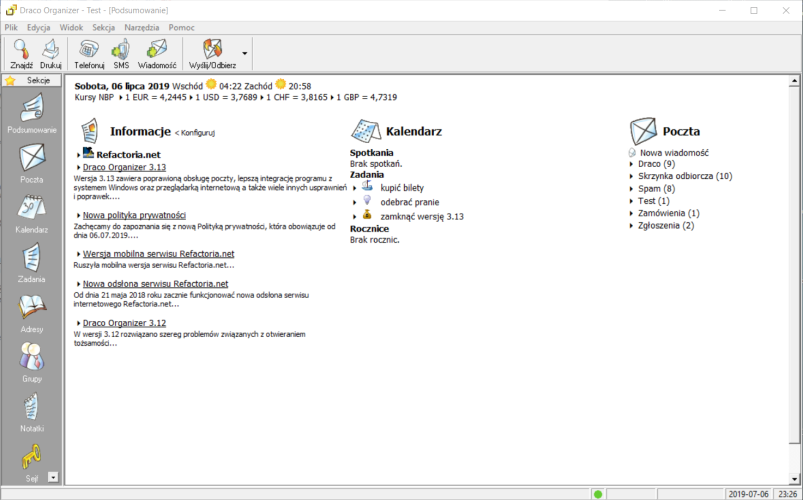Click the 1 CHF = 3,8165 rate
803x500 pixels.
pyautogui.click(x=297, y=97)
